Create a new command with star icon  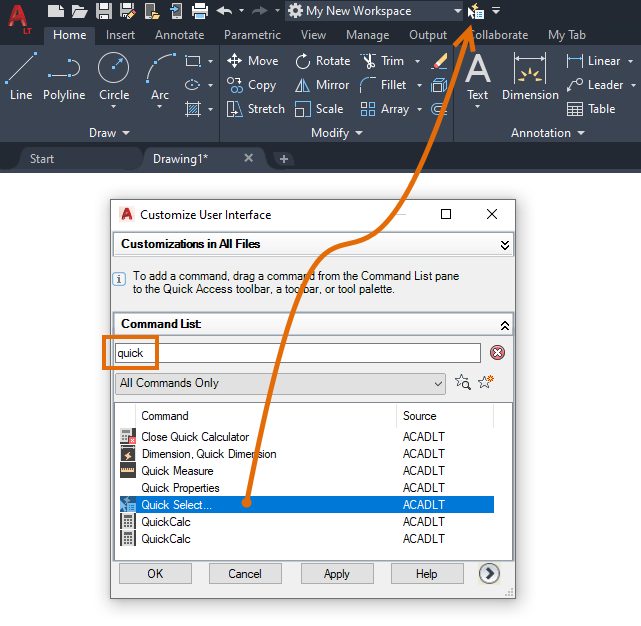(486, 382)
